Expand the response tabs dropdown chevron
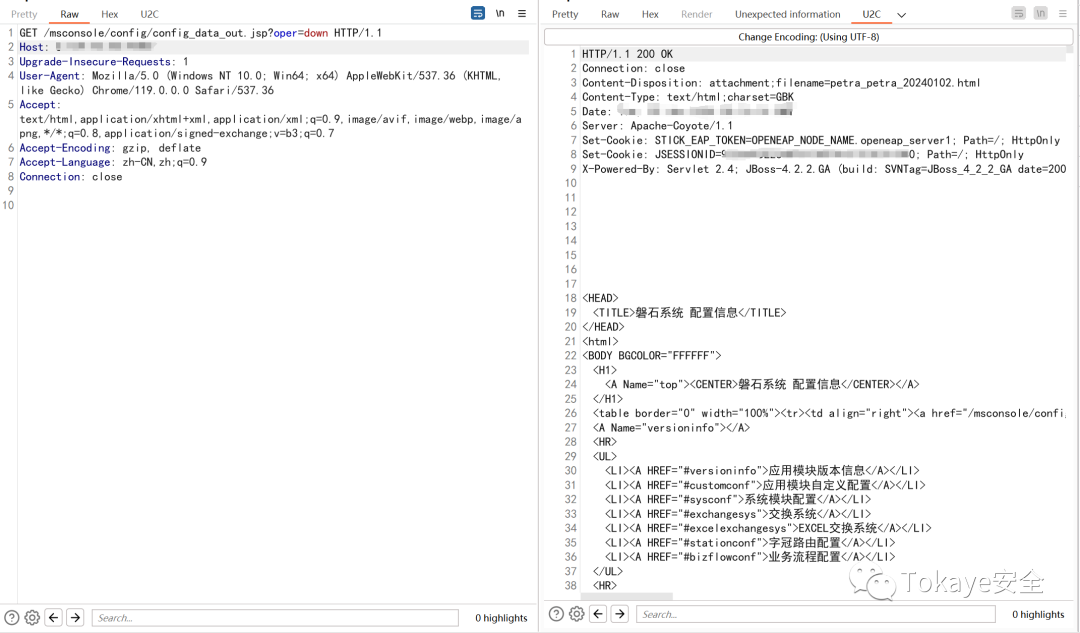Image resolution: width=1080 pixels, height=633 pixels. point(902,14)
